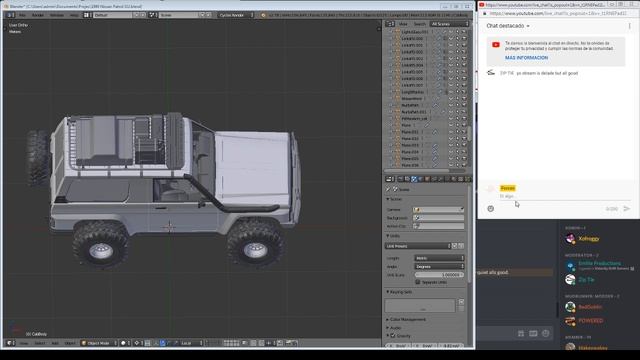Open the properties editor type icon
This screenshot has width=640, height=360.
(390, 179)
